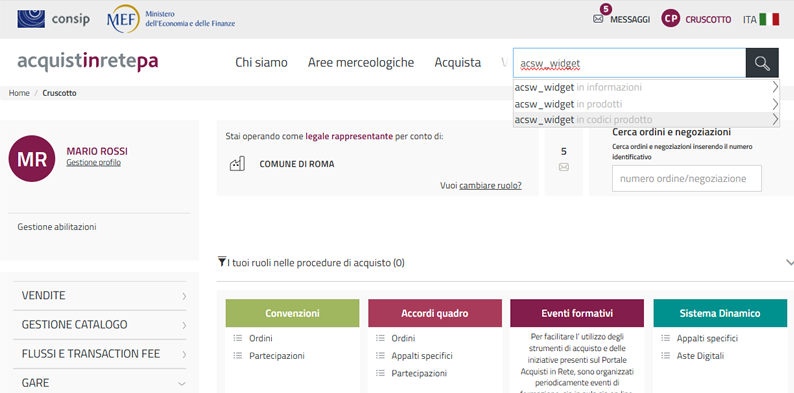Click the numero ordine/negoziazione input field
Screen dimensions: 794x393
click(687, 178)
